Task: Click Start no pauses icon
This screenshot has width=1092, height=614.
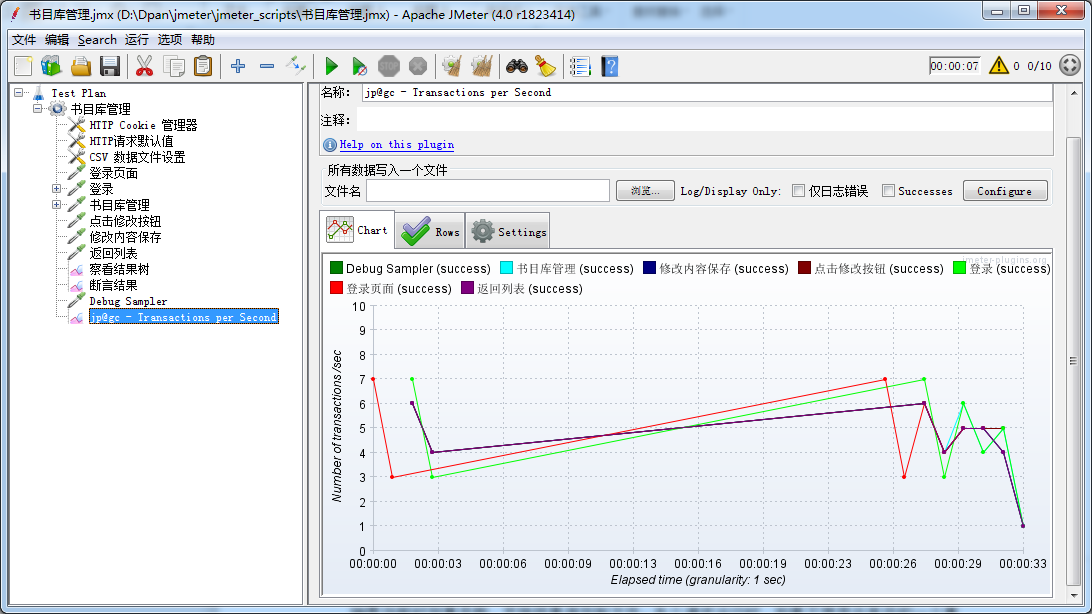Action: point(359,66)
